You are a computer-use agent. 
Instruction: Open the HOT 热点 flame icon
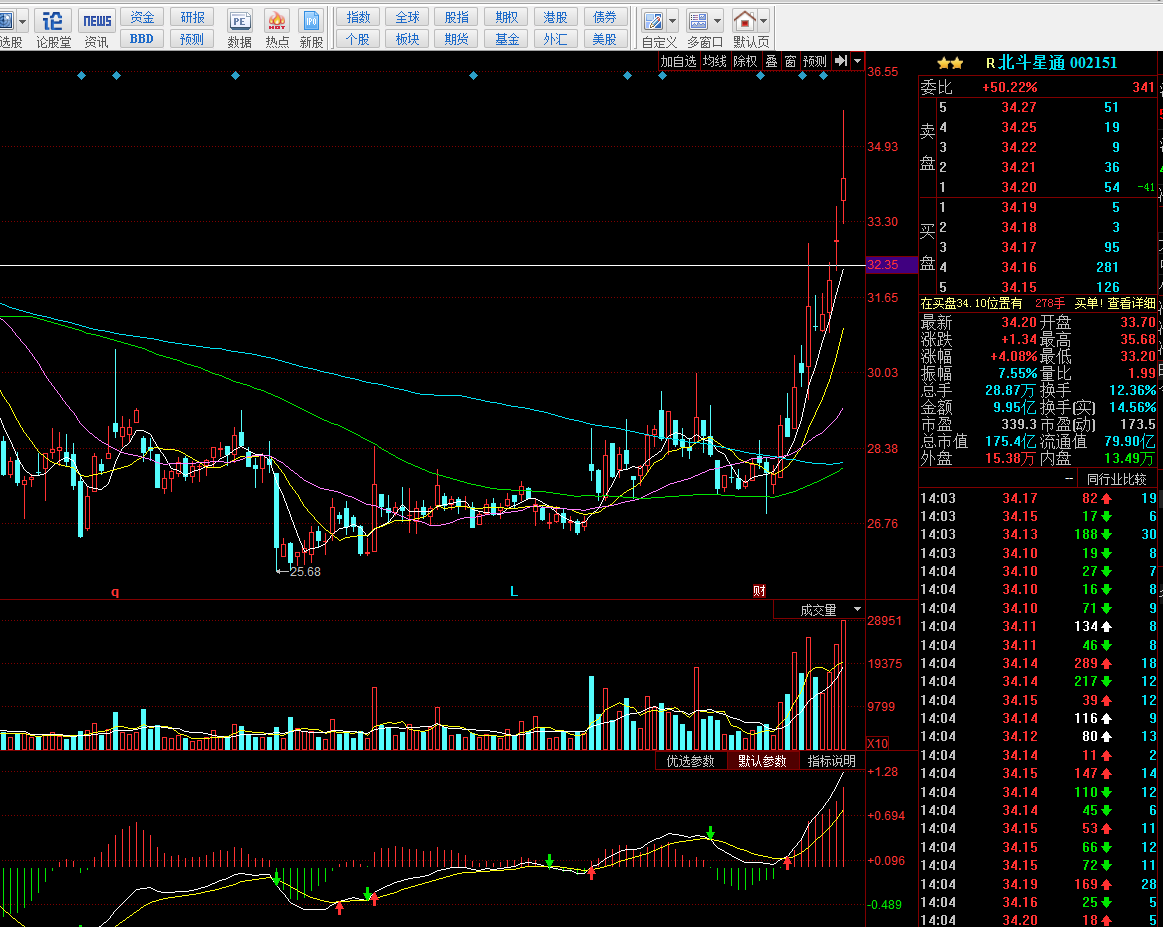click(x=277, y=29)
